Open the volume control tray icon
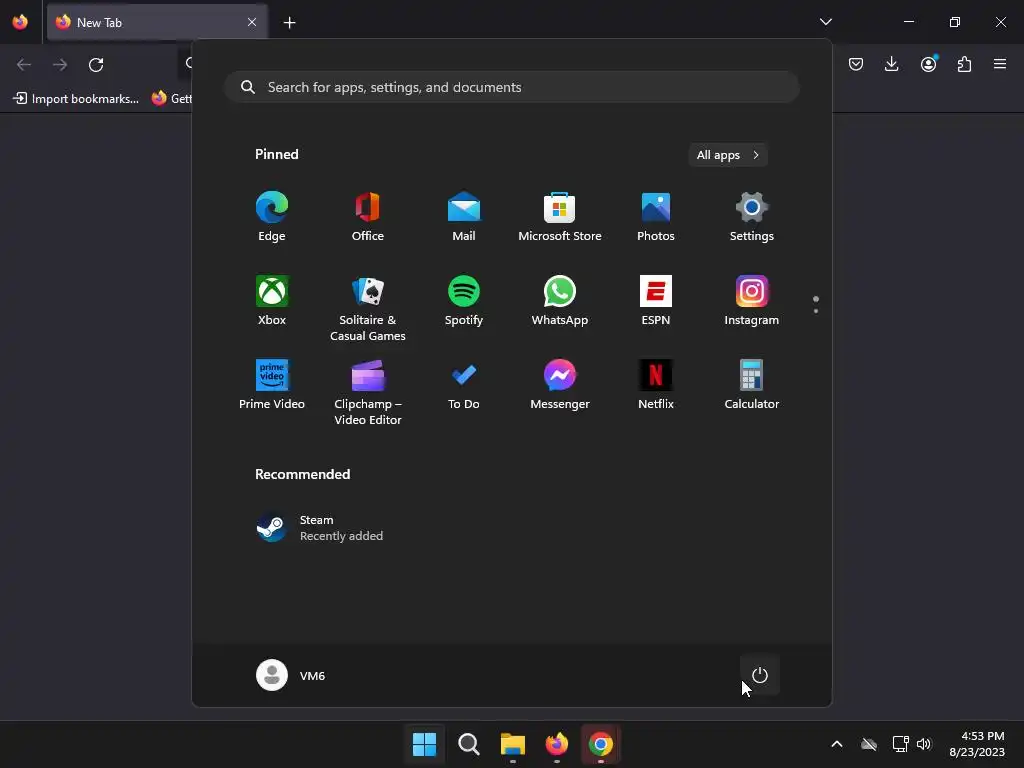The height and width of the screenshot is (768, 1024). coord(923,744)
